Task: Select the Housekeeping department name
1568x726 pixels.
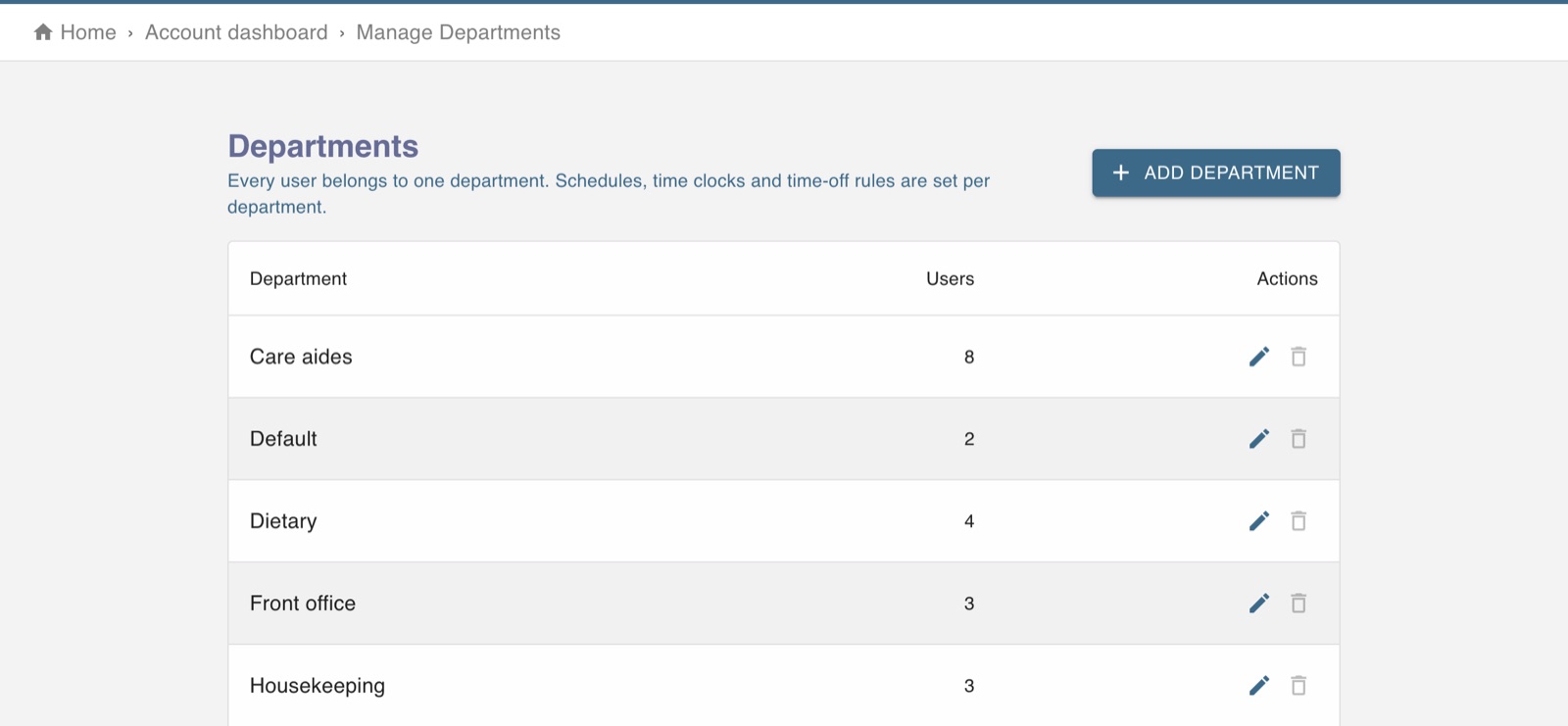Action: click(318, 686)
